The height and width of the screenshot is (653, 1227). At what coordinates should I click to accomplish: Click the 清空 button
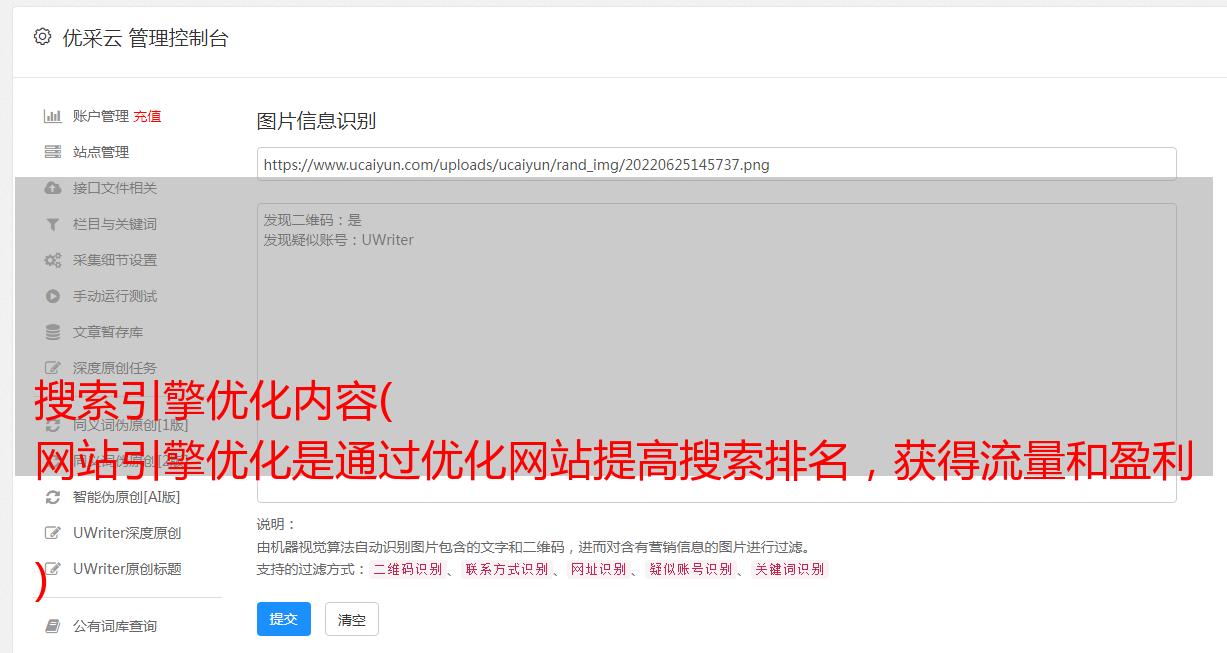pos(352,620)
